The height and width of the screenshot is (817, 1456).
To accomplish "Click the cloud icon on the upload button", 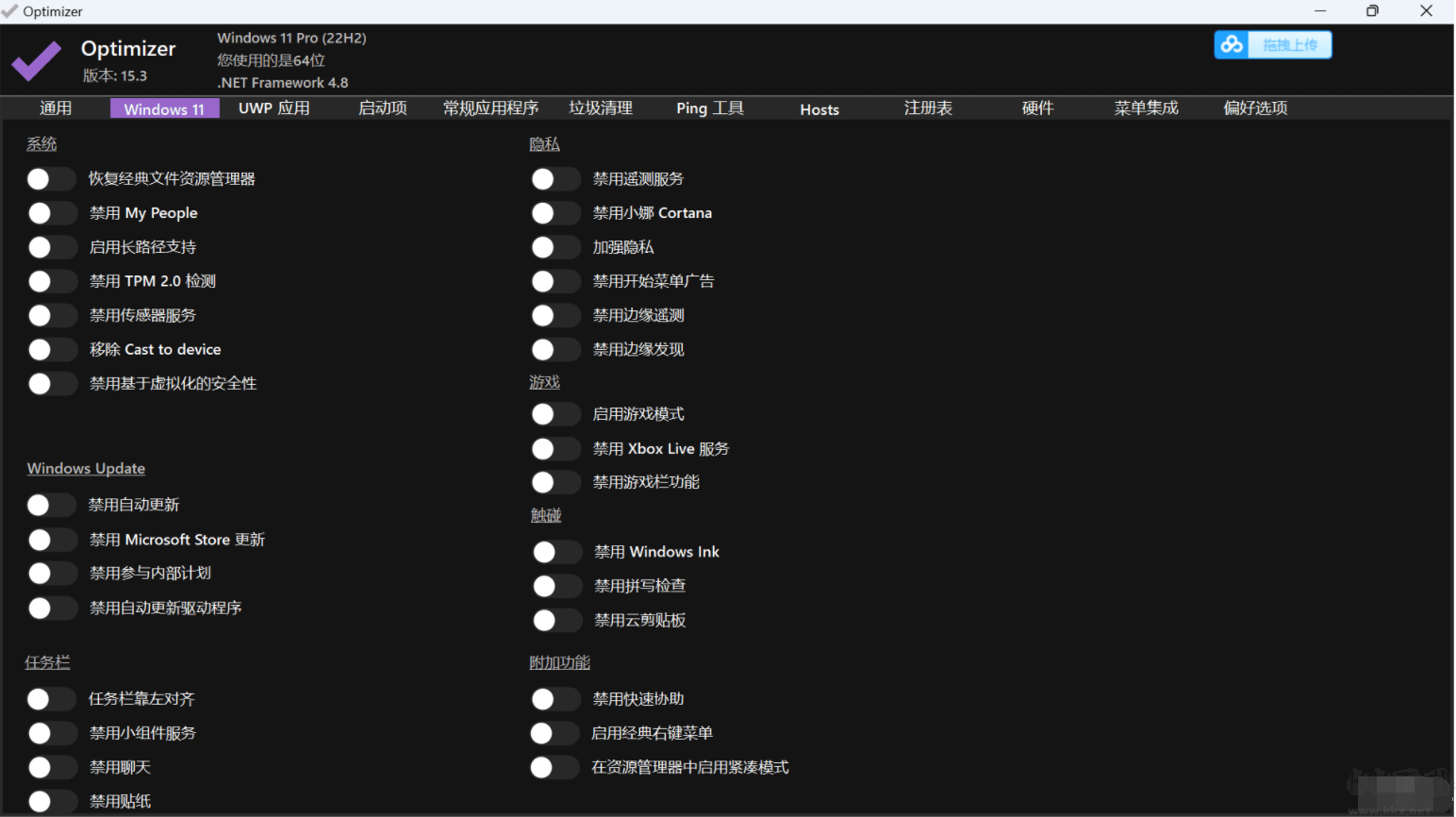I will tap(1232, 44).
